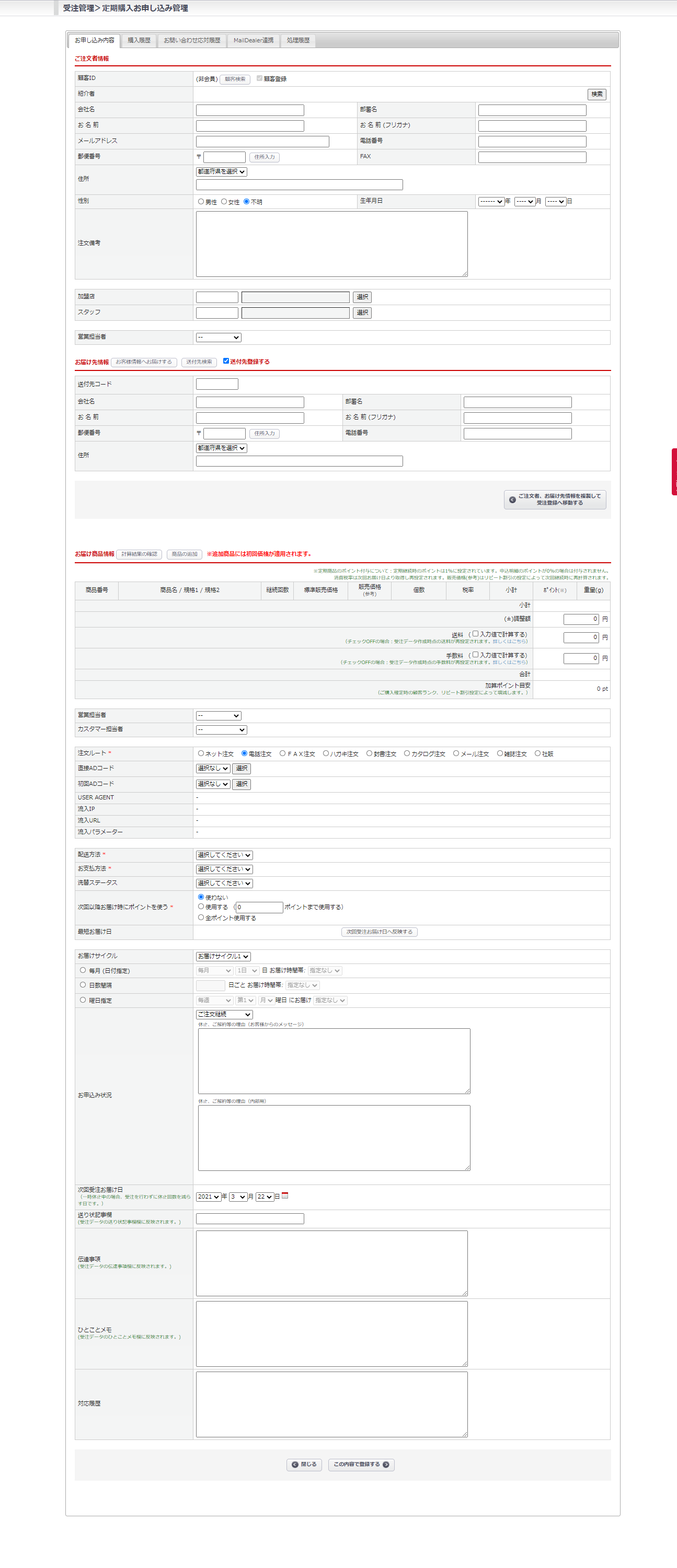Click 検索 button in the 紹介者 row
The image size is (677, 1568).
(597, 95)
